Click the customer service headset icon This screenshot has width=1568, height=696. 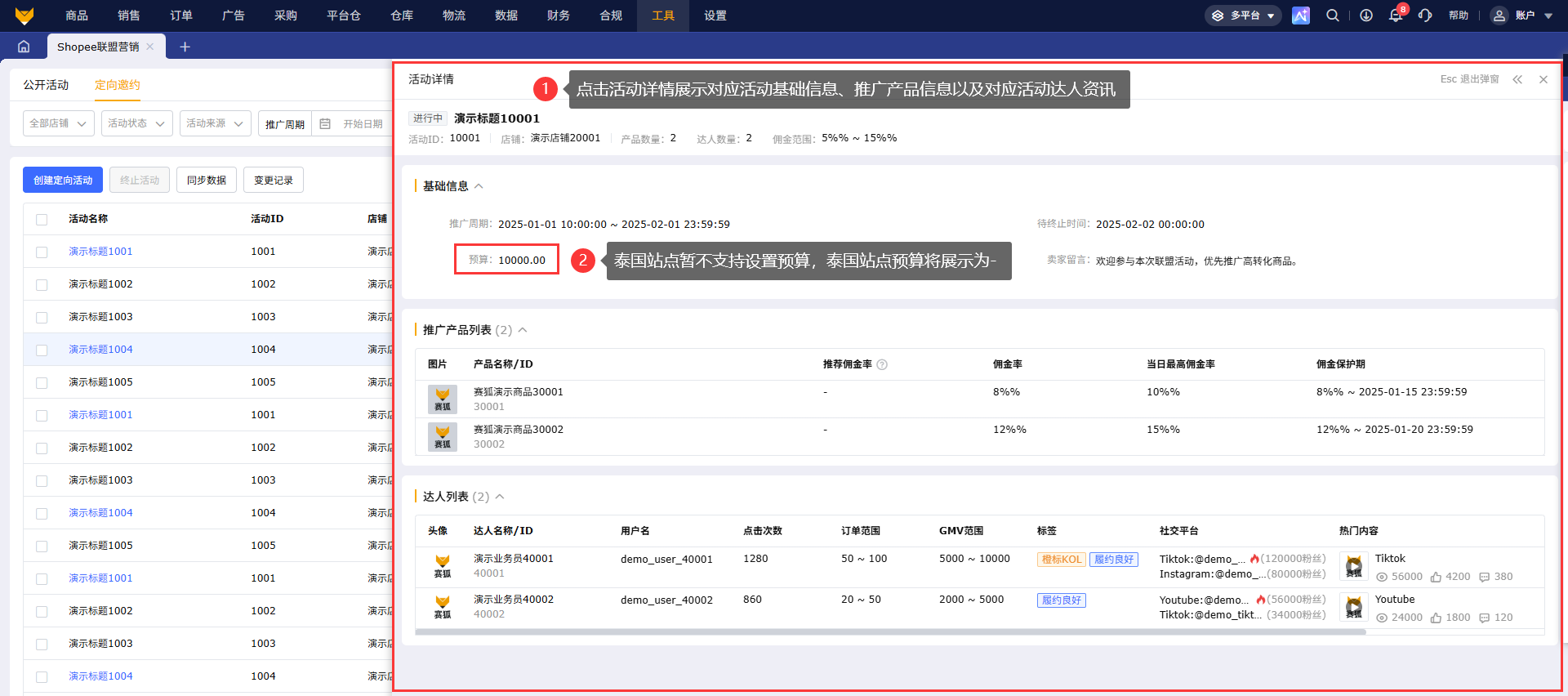point(1425,16)
